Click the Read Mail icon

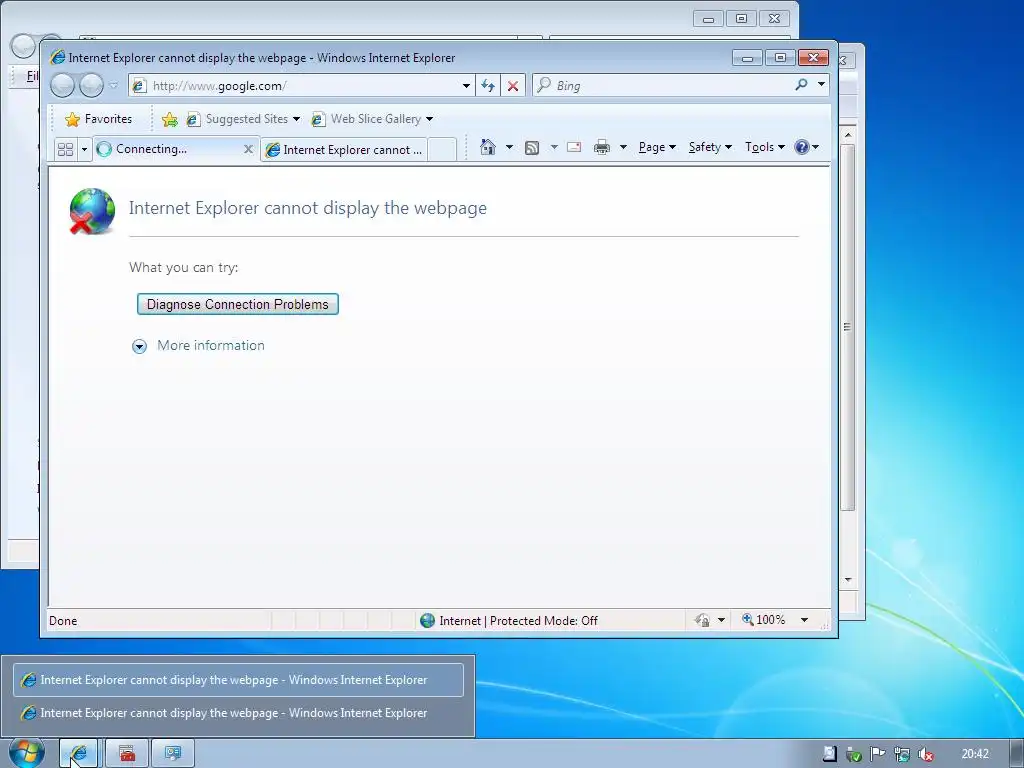tap(574, 147)
